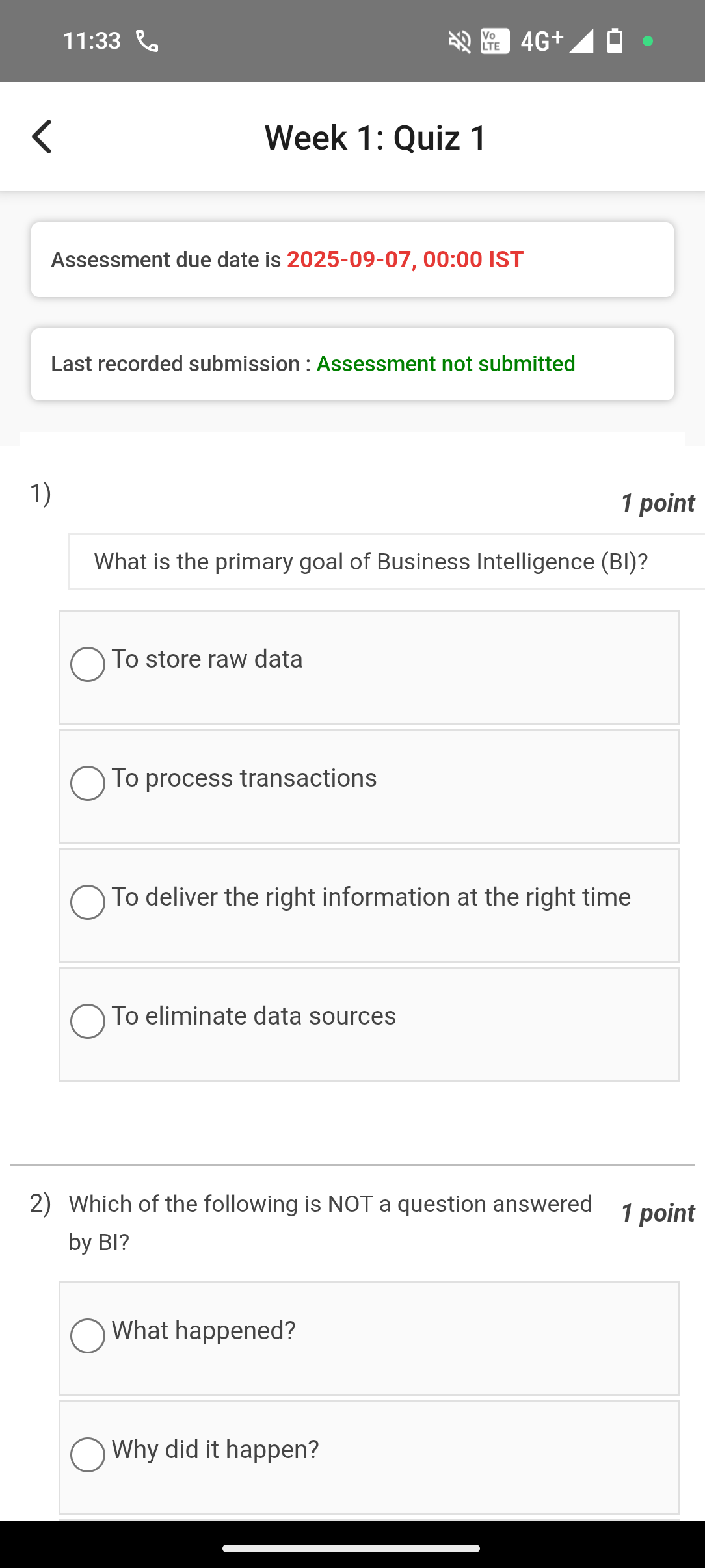The height and width of the screenshot is (1568, 705).
Task: Select 'To process transactions' radio button
Action: tap(88, 783)
